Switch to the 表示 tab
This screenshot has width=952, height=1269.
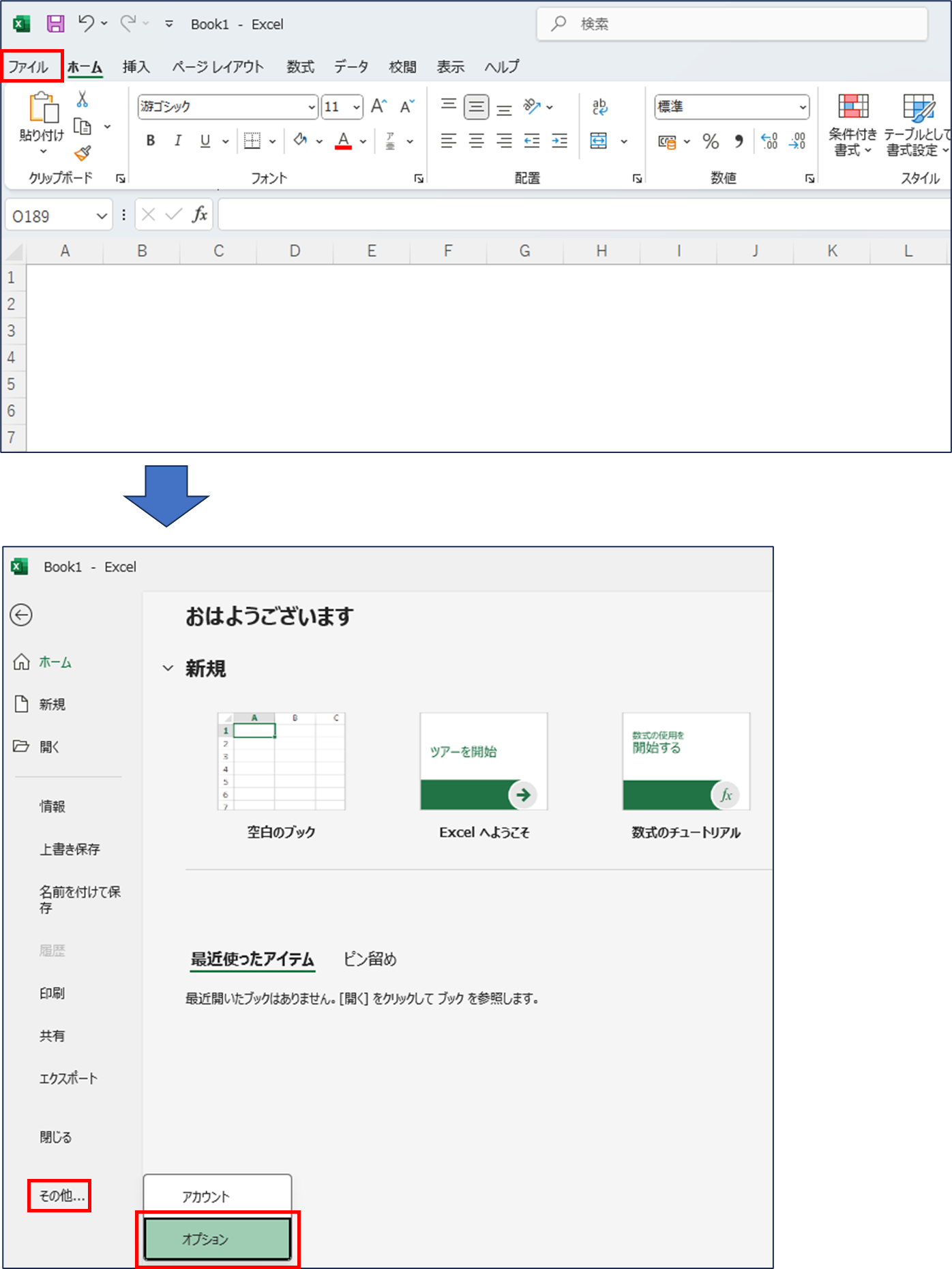[x=450, y=67]
